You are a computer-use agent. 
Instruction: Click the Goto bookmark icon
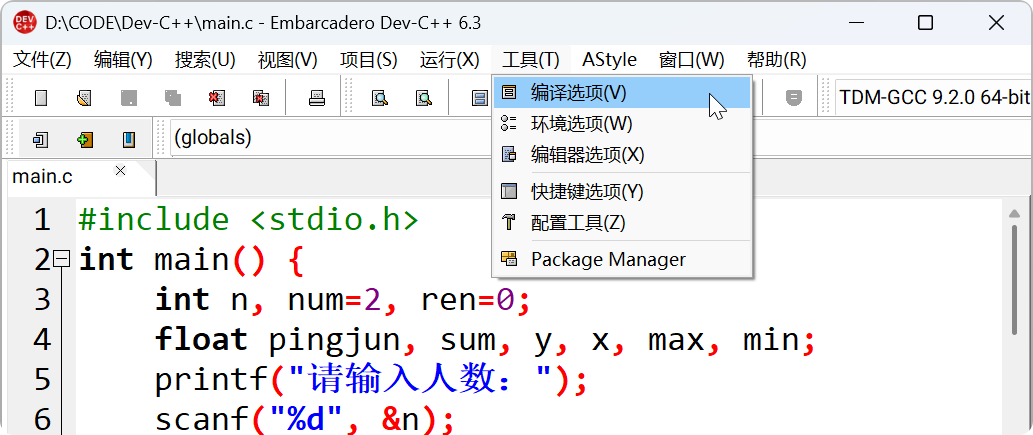pyautogui.click(x=128, y=140)
